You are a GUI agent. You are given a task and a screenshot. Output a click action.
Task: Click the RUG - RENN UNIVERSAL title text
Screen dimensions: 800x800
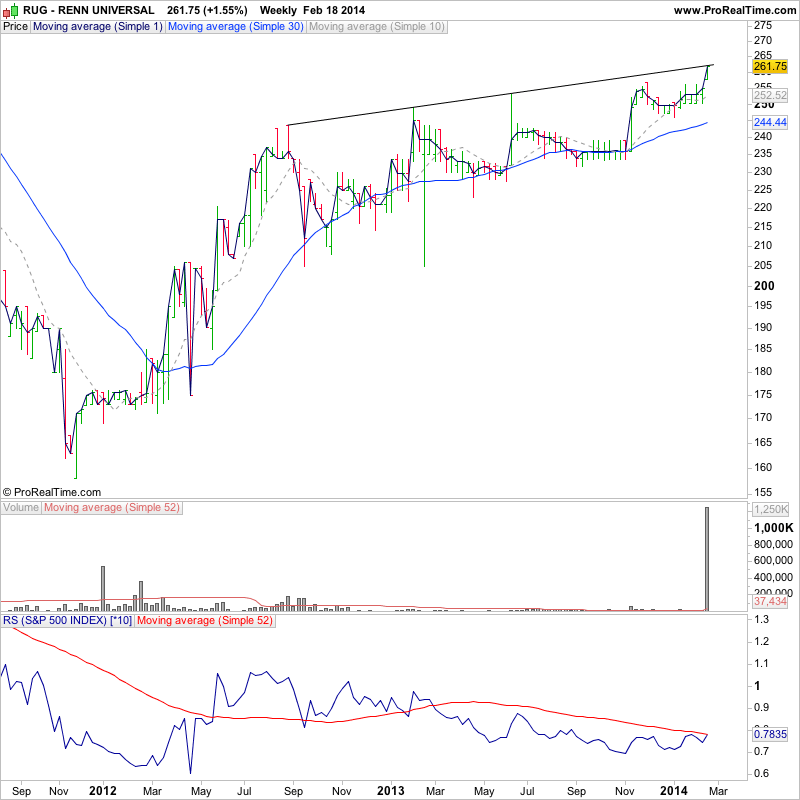[88, 10]
